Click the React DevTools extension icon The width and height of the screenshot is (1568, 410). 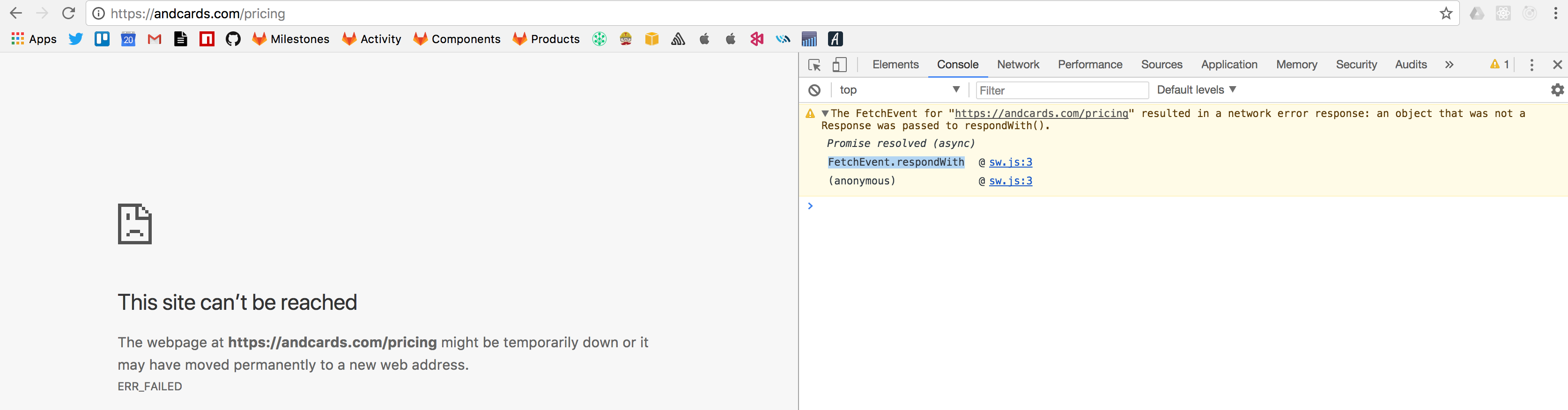tap(1503, 14)
